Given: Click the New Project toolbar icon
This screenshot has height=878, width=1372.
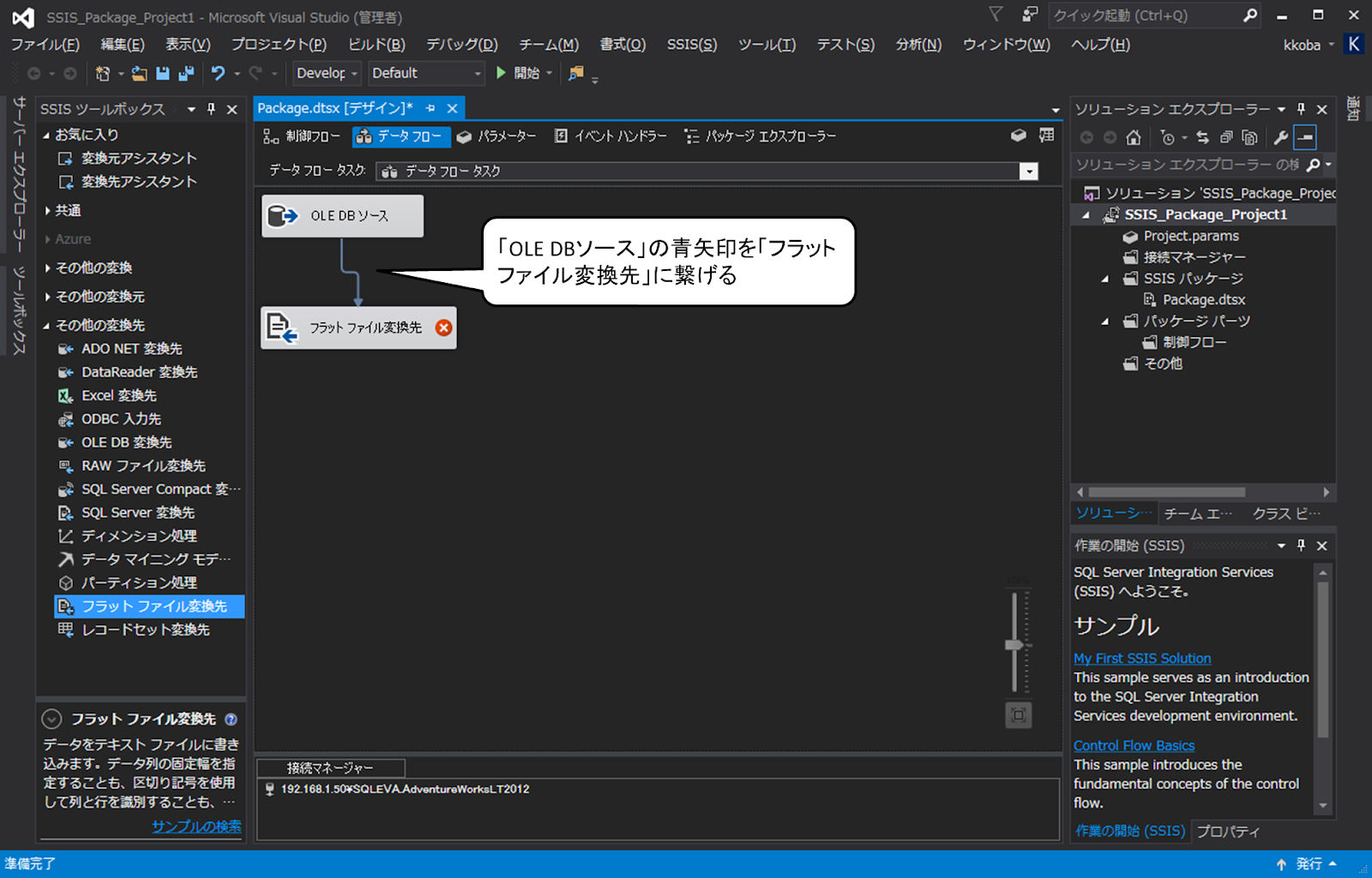Looking at the screenshot, I should tap(103, 73).
